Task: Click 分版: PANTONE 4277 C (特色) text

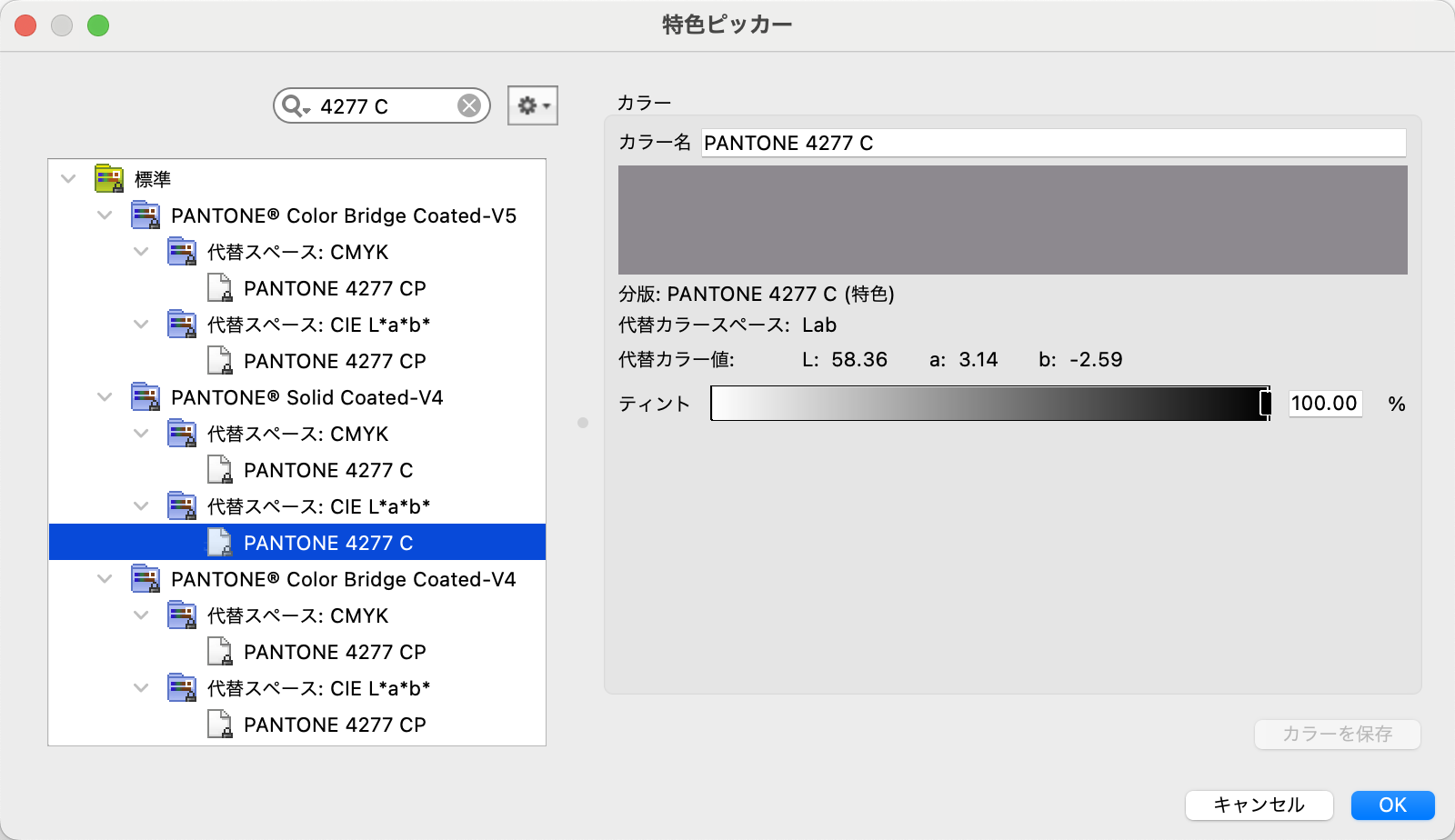Action: coord(757,295)
